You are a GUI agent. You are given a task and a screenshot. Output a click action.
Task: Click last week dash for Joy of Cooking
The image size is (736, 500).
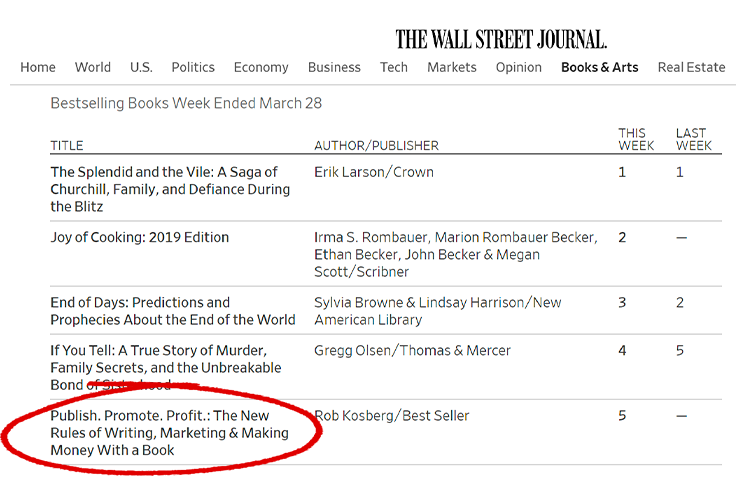point(682,238)
